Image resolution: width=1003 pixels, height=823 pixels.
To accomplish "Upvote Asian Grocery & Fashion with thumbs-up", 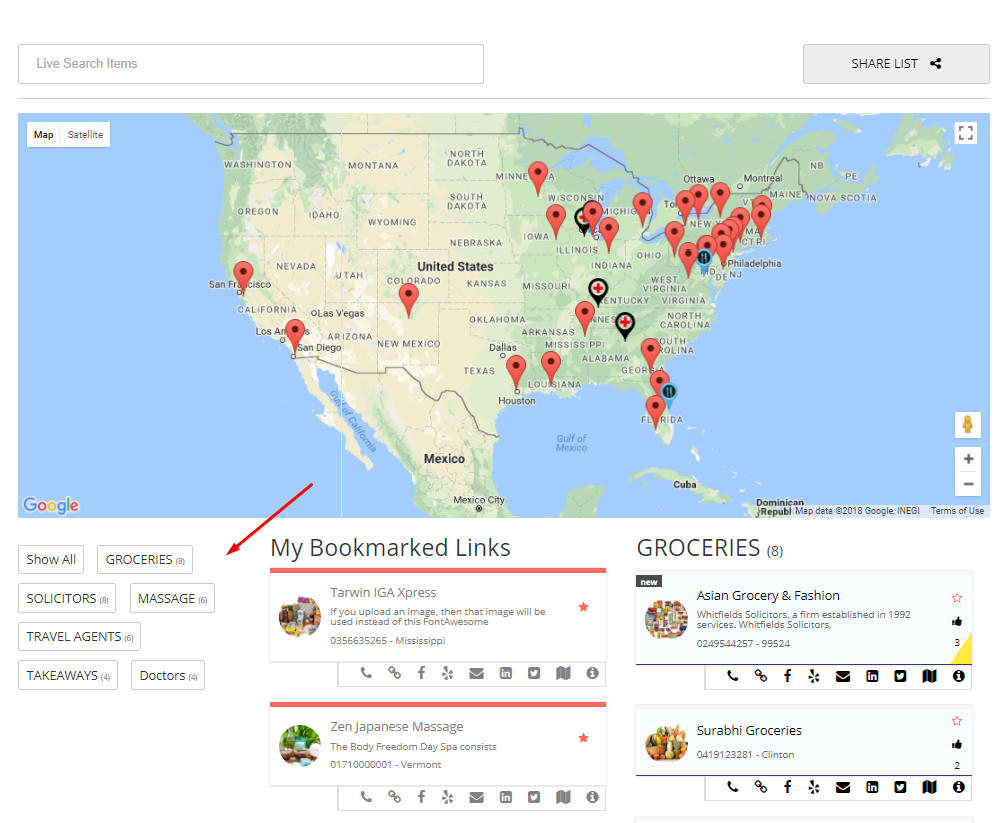I will (957, 621).
